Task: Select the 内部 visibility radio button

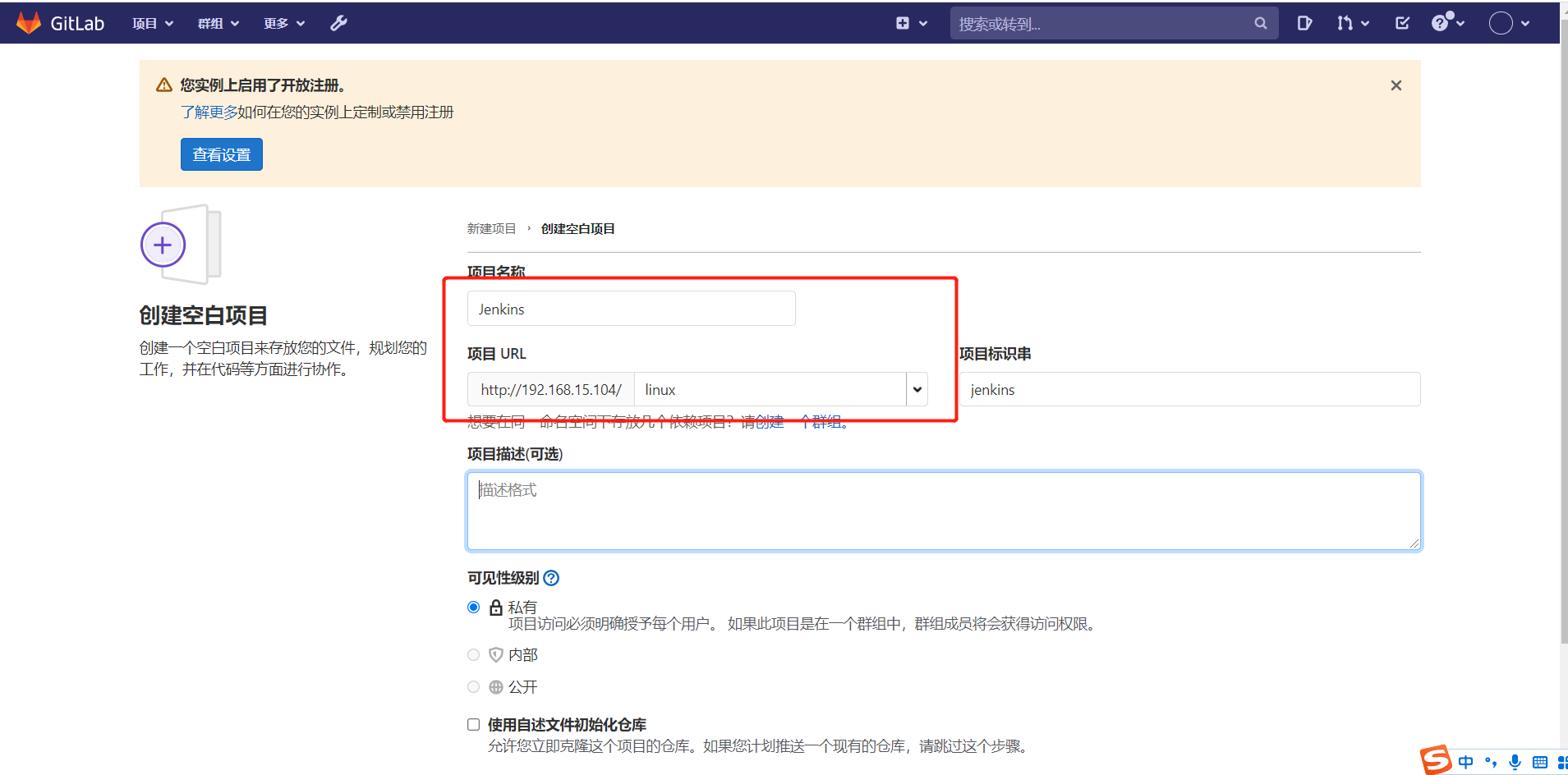Action: pyautogui.click(x=473, y=654)
